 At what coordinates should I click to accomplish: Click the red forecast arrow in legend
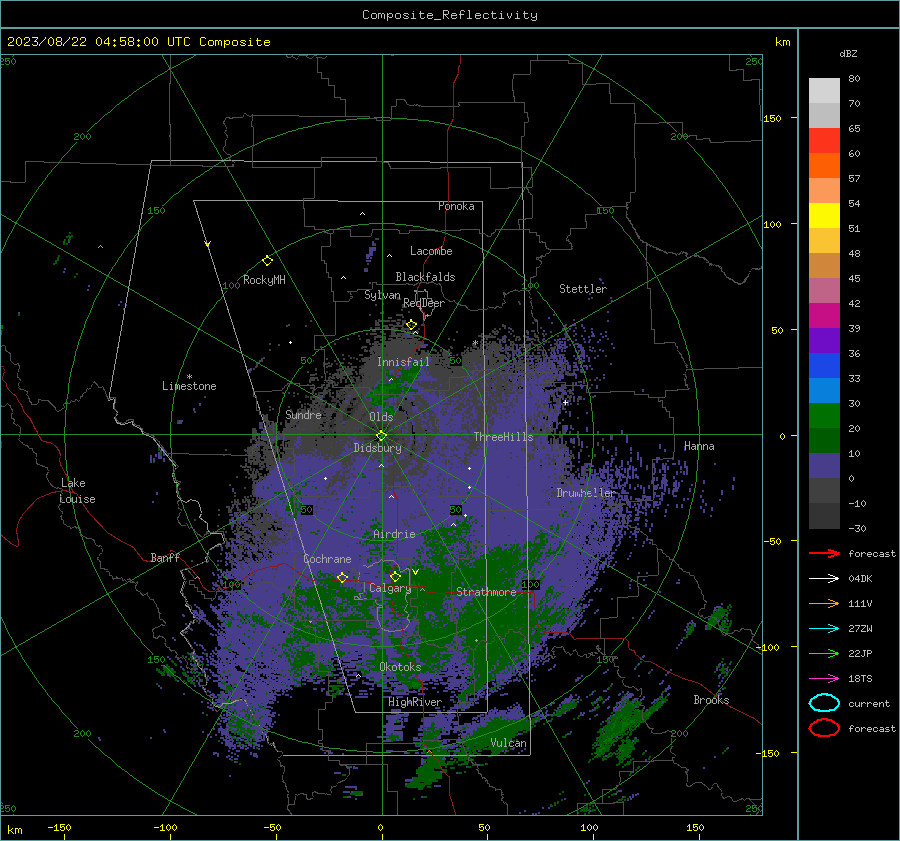[824, 553]
